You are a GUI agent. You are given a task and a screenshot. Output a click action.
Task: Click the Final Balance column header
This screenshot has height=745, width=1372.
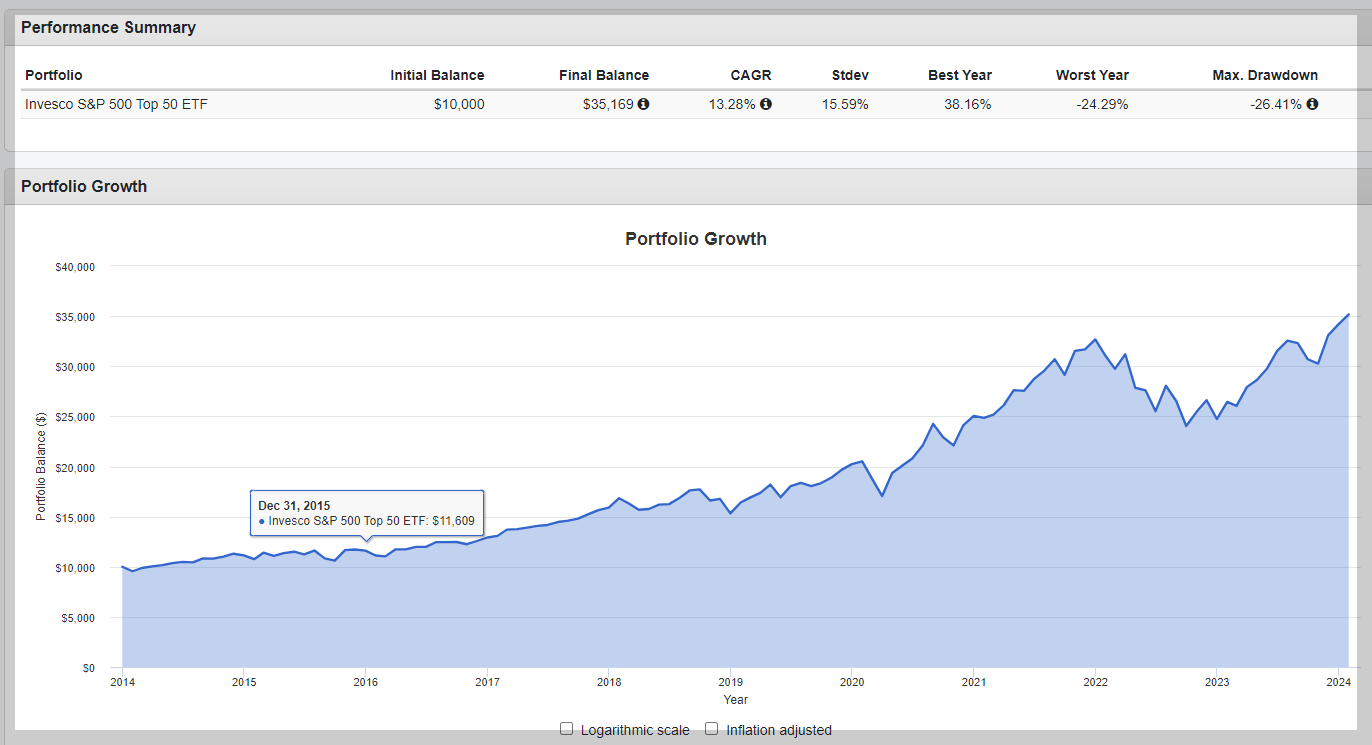pos(604,75)
